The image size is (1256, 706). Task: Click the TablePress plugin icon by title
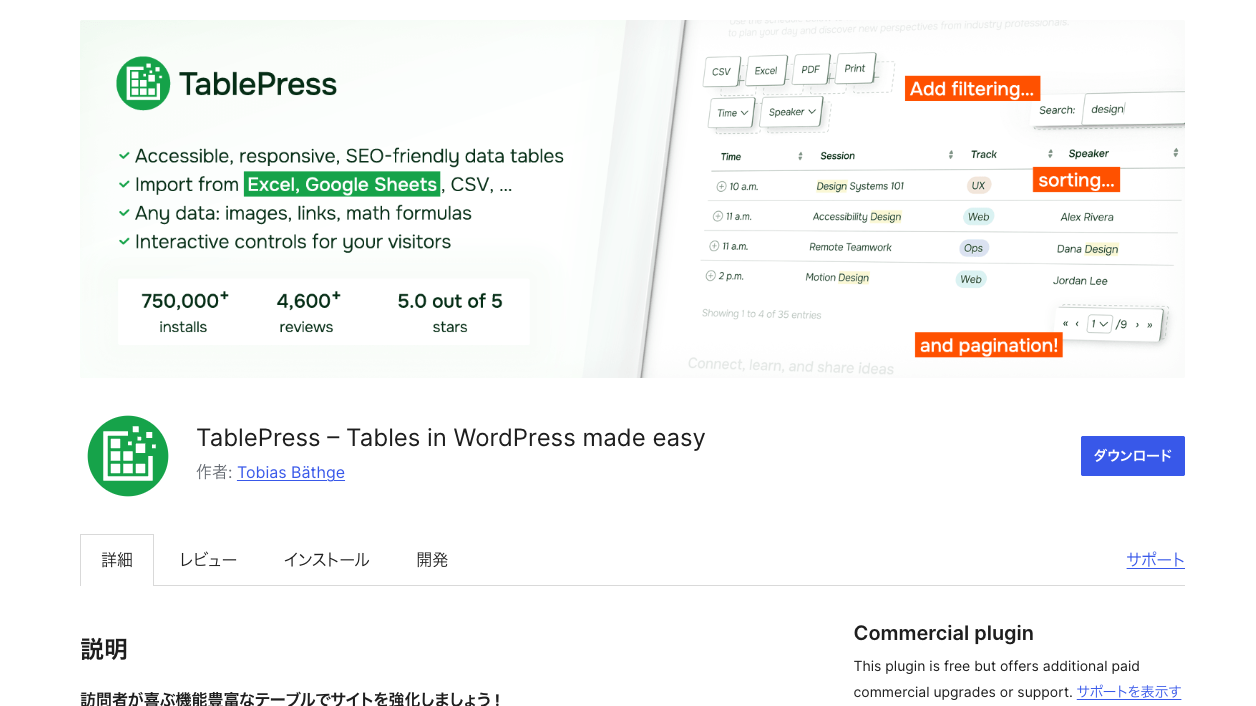(x=128, y=456)
